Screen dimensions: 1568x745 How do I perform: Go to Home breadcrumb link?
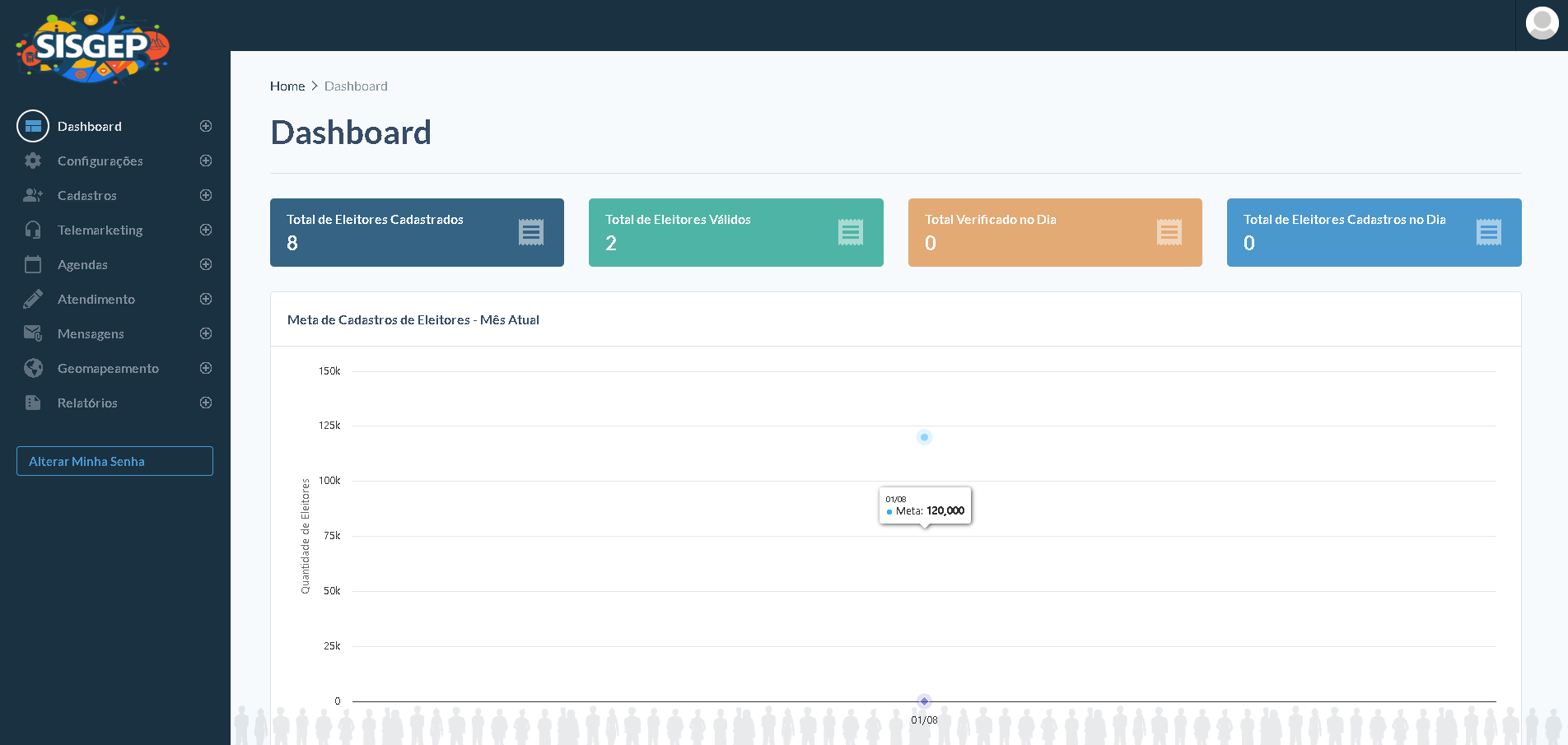pos(287,86)
